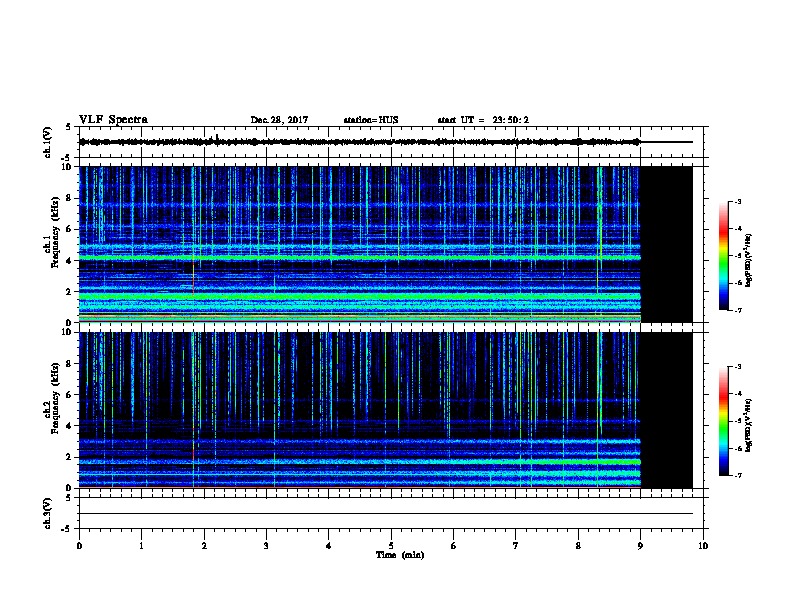Click the "start UT = 23:50: 2" text
Viewport: 792px width, 612px height.
tap(483, 120)
